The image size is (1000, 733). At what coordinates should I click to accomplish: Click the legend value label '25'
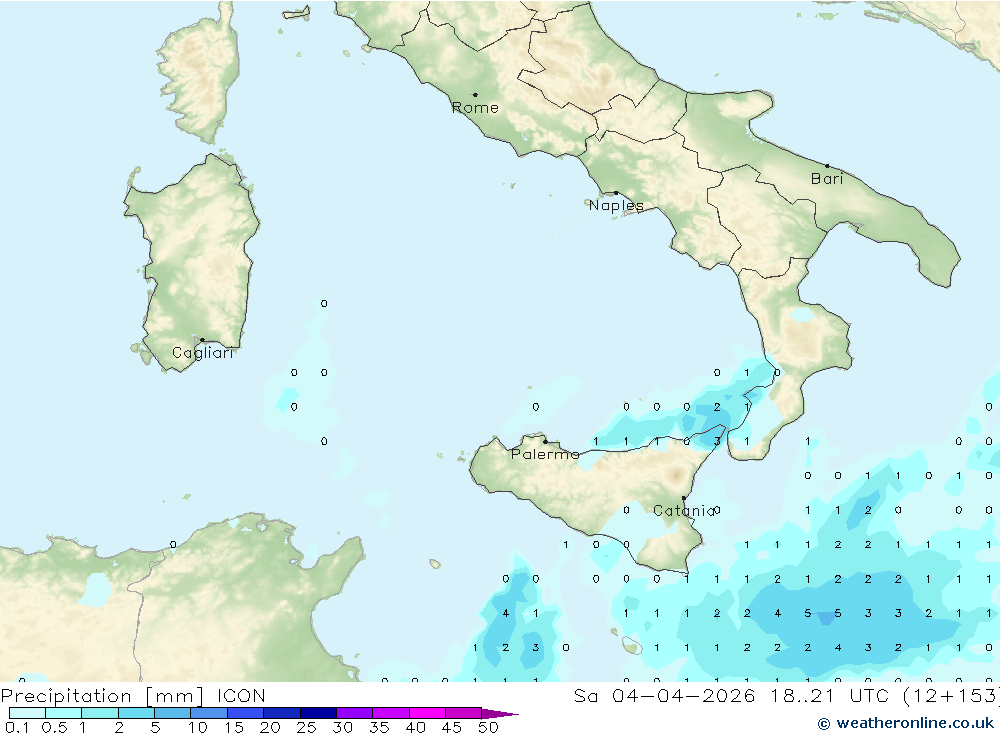pos(306,727)
